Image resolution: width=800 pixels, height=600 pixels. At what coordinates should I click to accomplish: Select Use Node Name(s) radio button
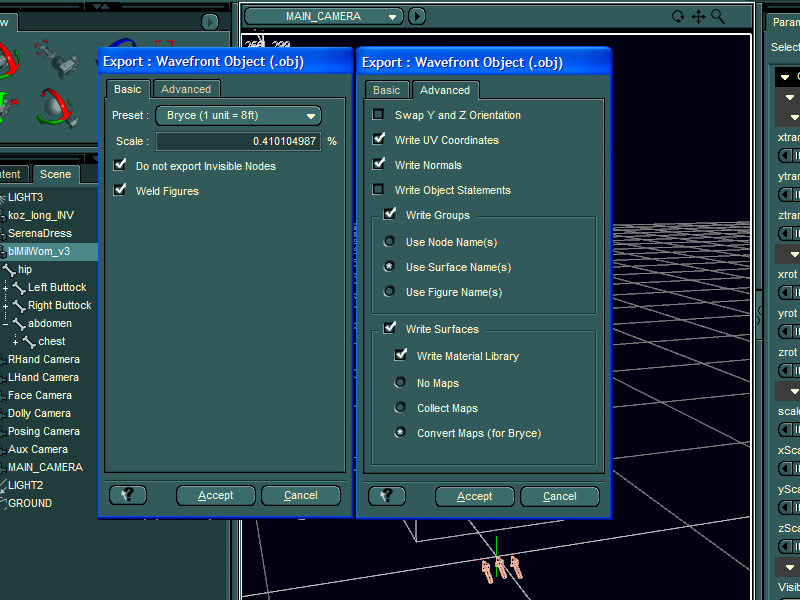pos(389,241)
